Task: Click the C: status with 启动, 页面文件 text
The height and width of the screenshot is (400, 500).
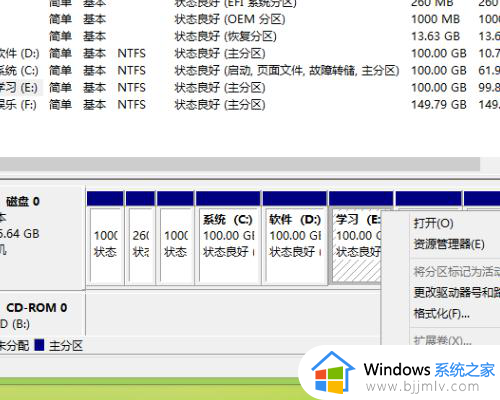Action: pyautogui.click(x=287, y=71)
